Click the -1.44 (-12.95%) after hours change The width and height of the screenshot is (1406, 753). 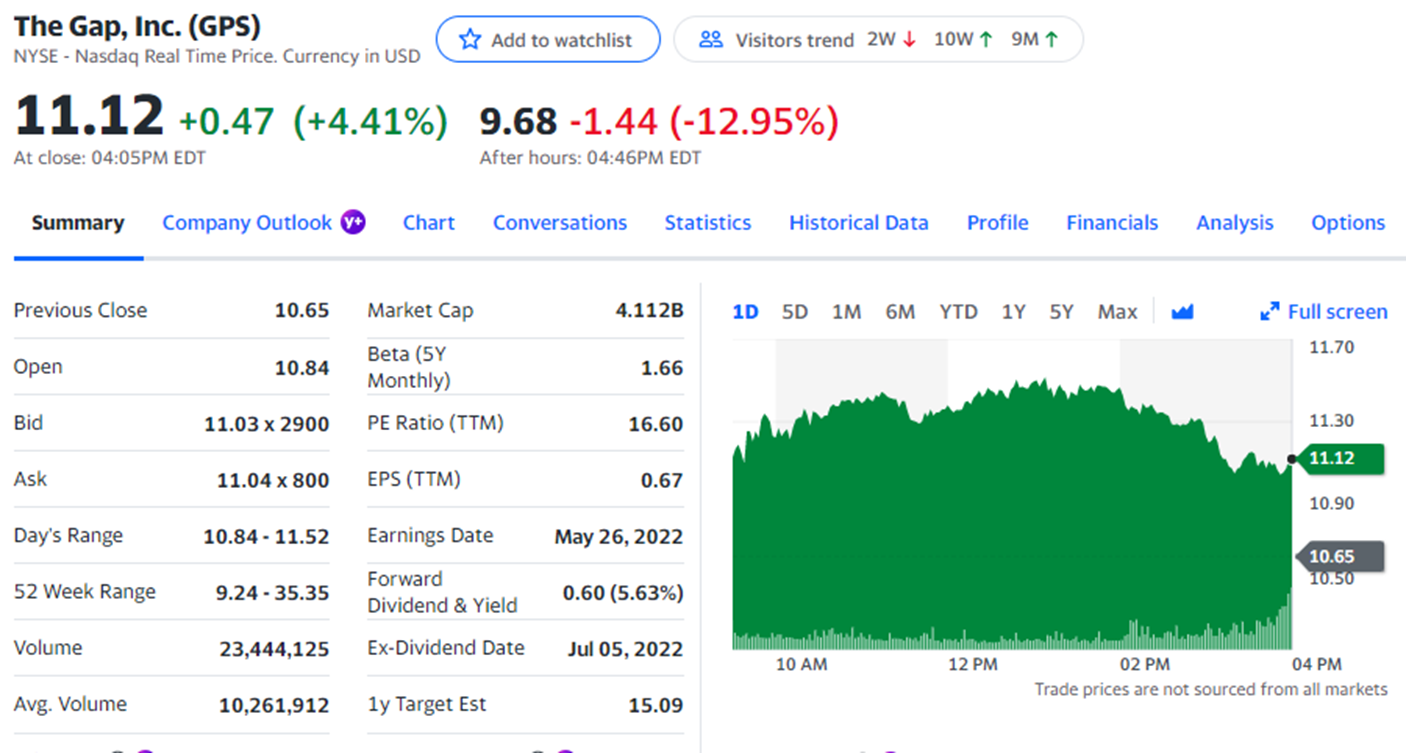pyautogui.click(x=704, y=121)
